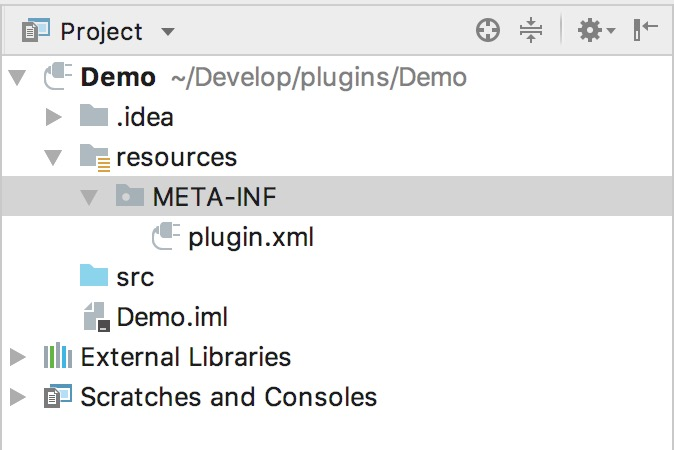The height and width of the screenshot is (450, 674).
Task: Click the Scratches and Consoles icon
Action: (58, 395)
